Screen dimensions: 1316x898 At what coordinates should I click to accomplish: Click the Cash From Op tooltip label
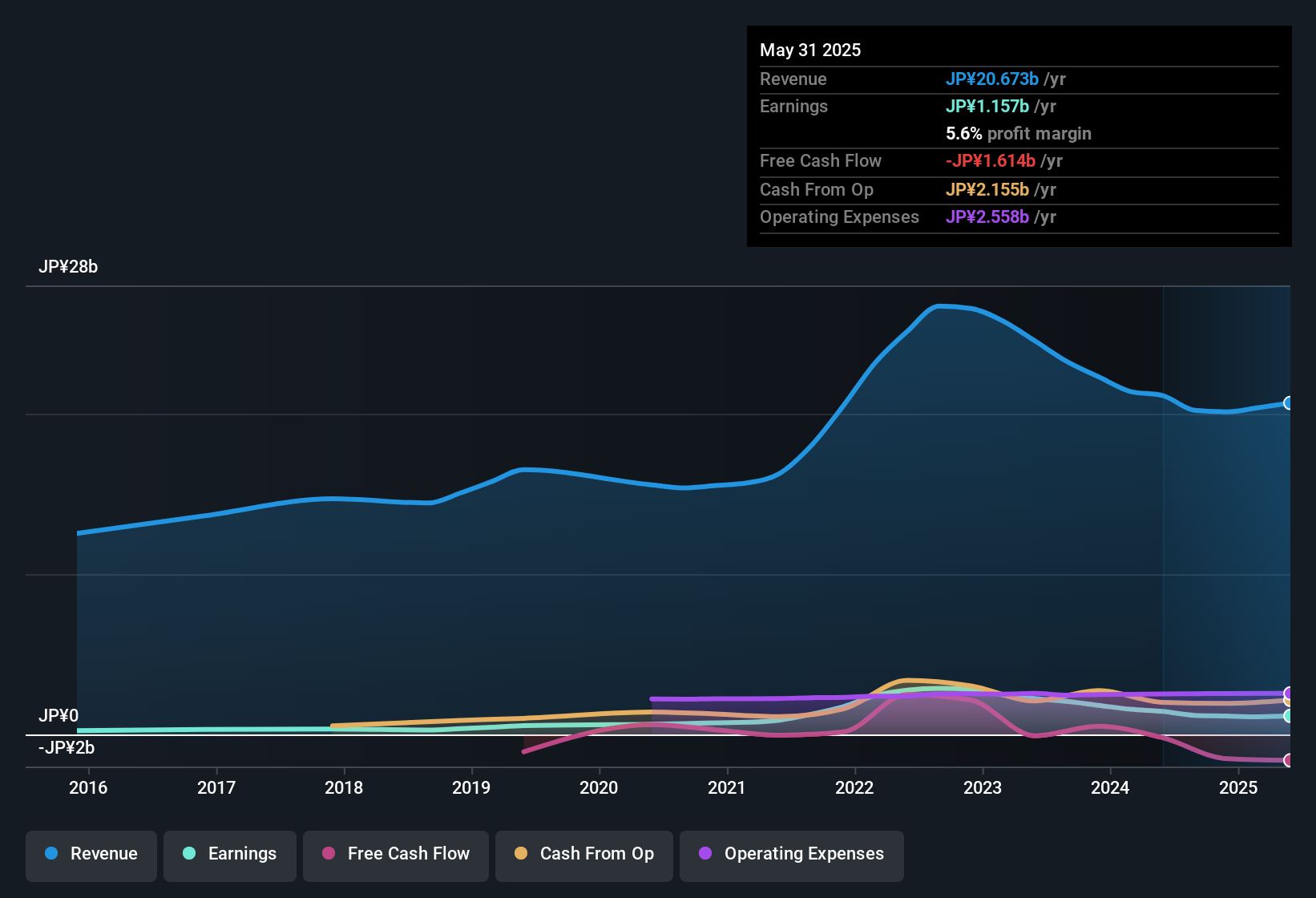[x=817, y=190]
